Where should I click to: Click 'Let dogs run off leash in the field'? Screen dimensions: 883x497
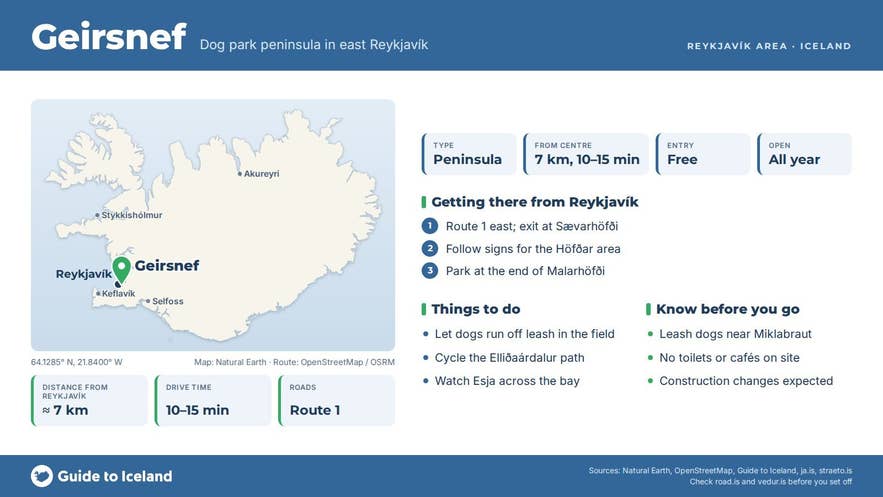524,334
